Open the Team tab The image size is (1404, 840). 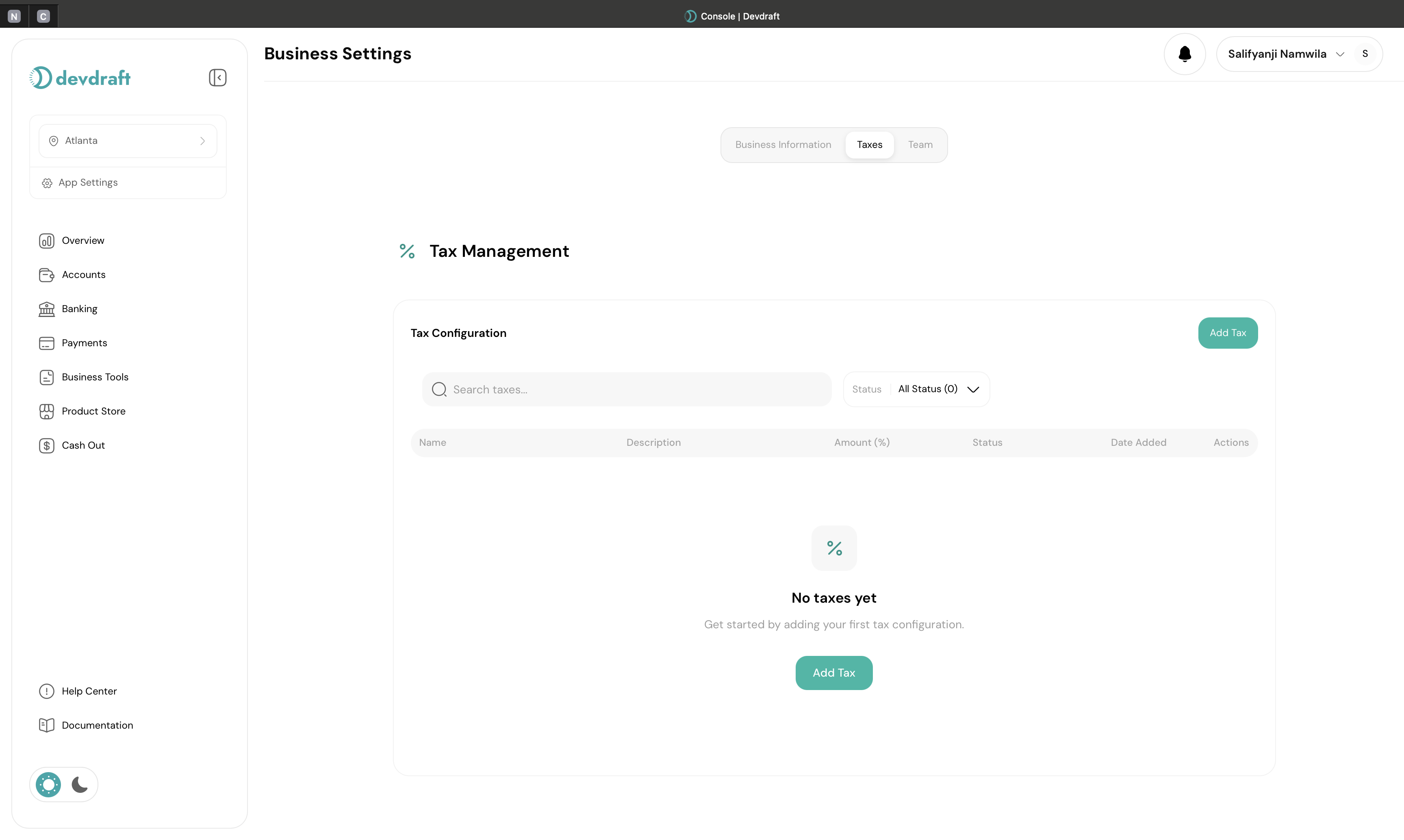pyautogui.click(x=920, y=144)
